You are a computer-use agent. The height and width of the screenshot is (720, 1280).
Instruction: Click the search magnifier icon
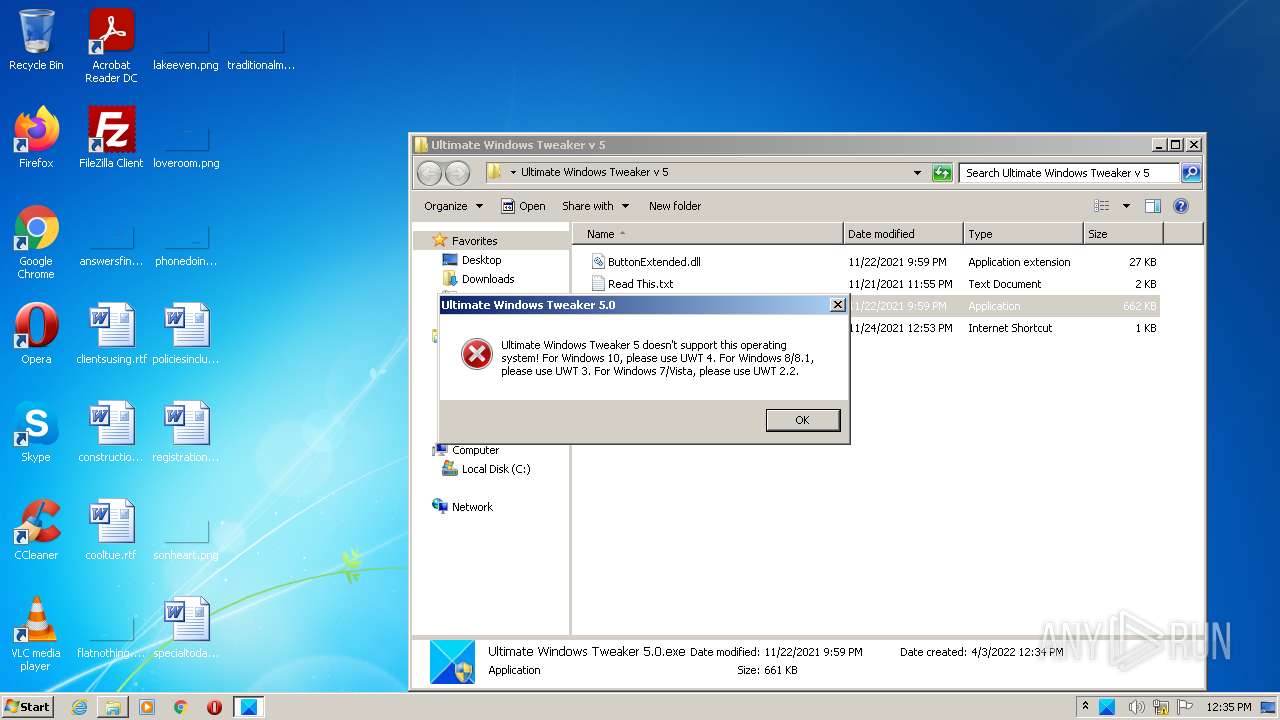(x=1190, y=173)
